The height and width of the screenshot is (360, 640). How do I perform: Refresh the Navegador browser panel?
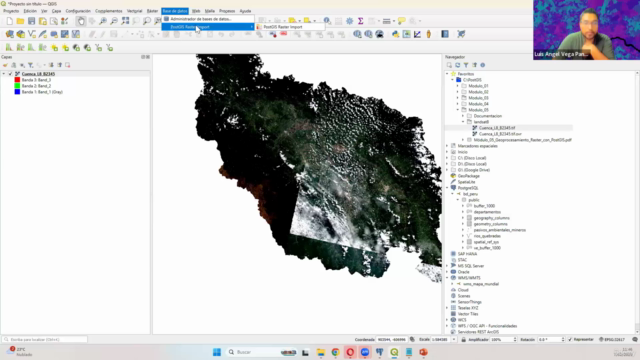(x=458, y=65)
